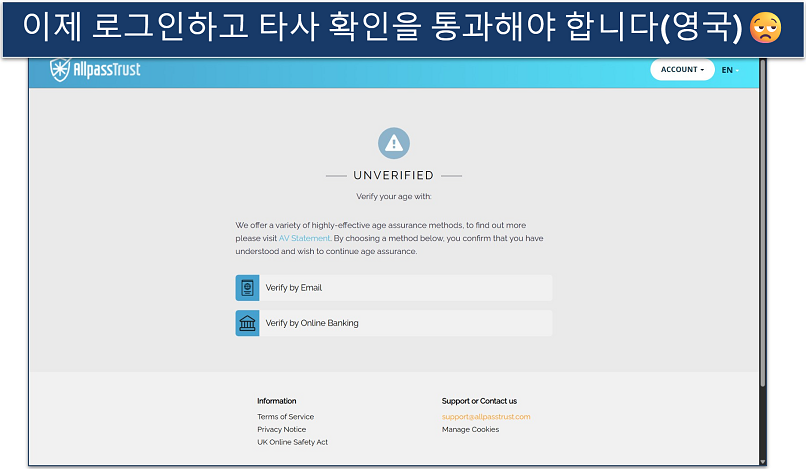
Task: View the Privacy Notice page
Action: (281, 429)
